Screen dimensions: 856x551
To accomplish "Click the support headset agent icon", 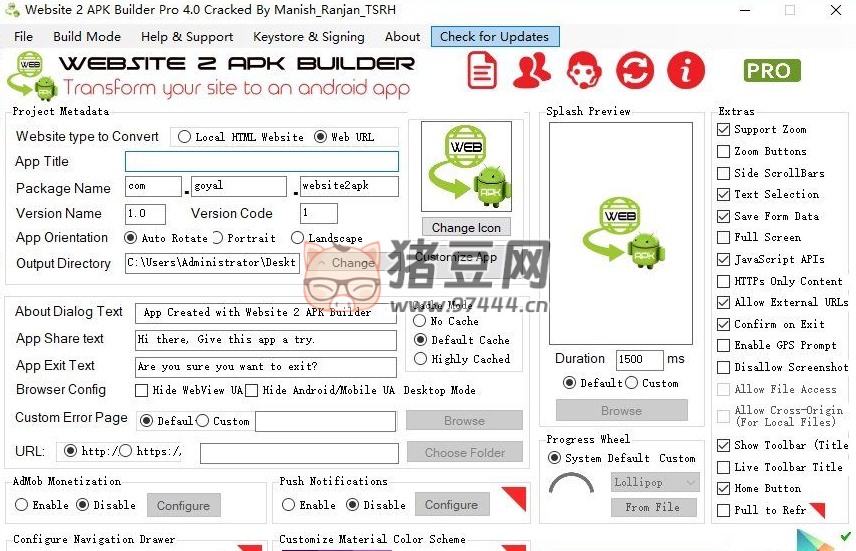I will (584, 71).
